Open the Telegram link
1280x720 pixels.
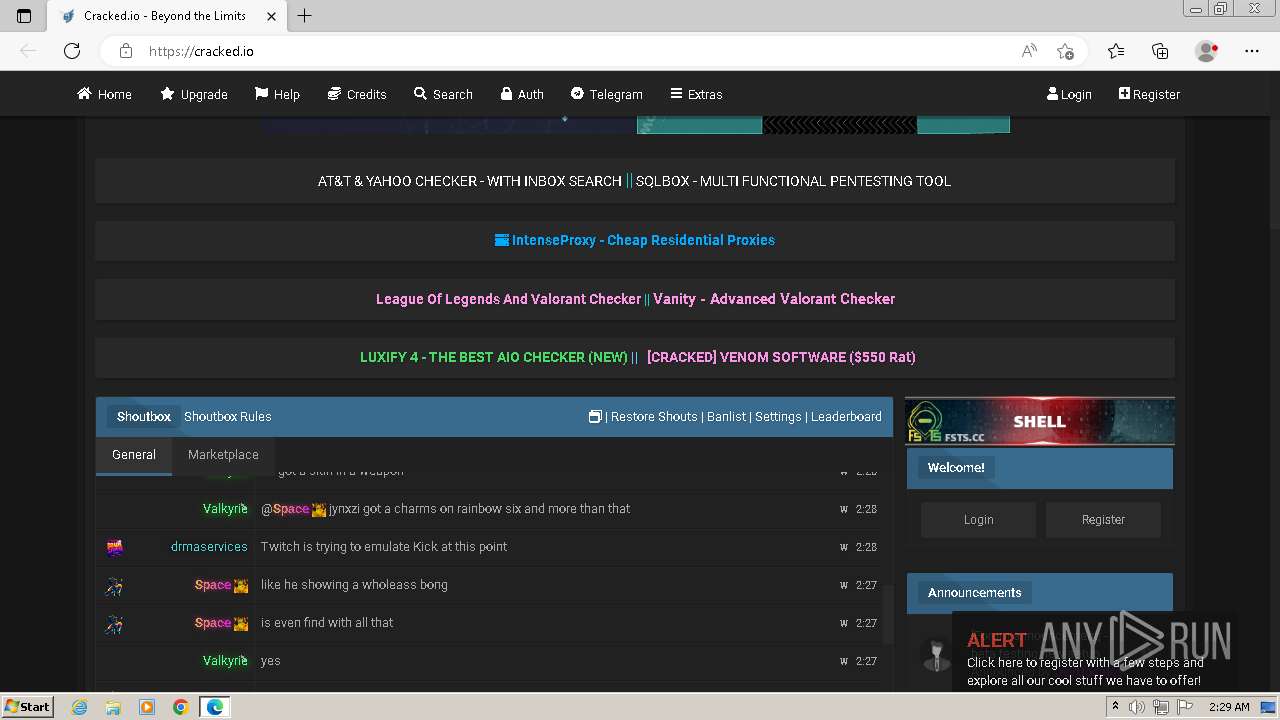pos(607,94)
